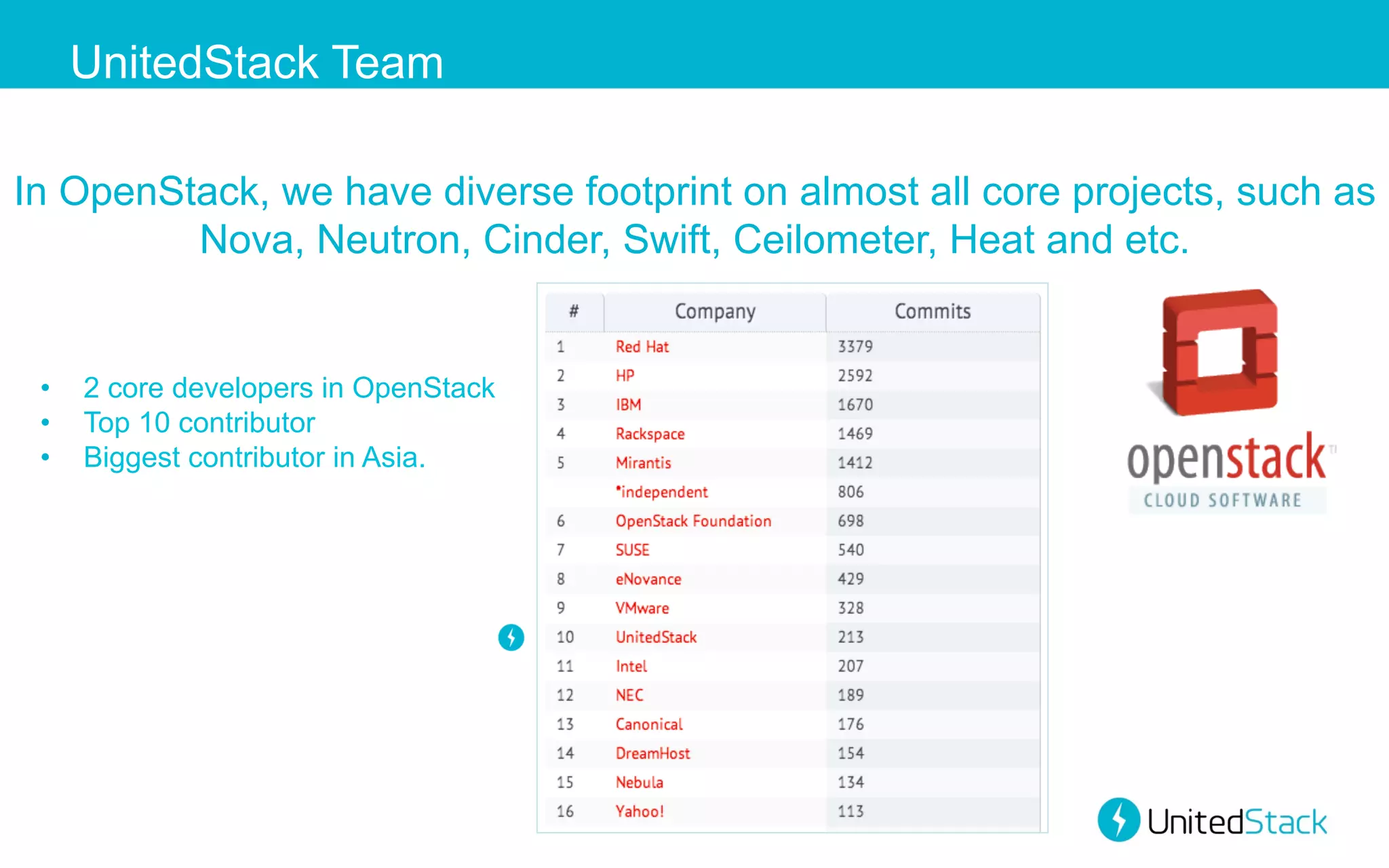
Task: Click the heading line starting 'In OpenStack, we have'
Action: (x=694, y=191)
